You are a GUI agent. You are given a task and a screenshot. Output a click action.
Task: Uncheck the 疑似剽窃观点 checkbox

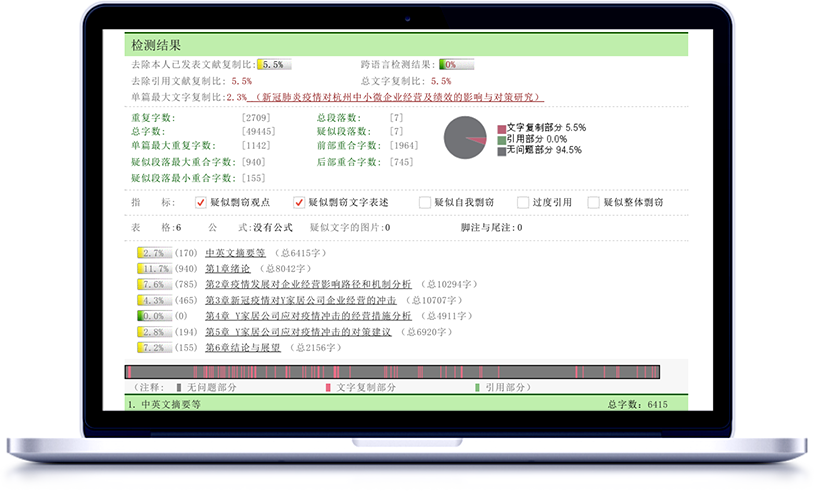tap(201, 202)
